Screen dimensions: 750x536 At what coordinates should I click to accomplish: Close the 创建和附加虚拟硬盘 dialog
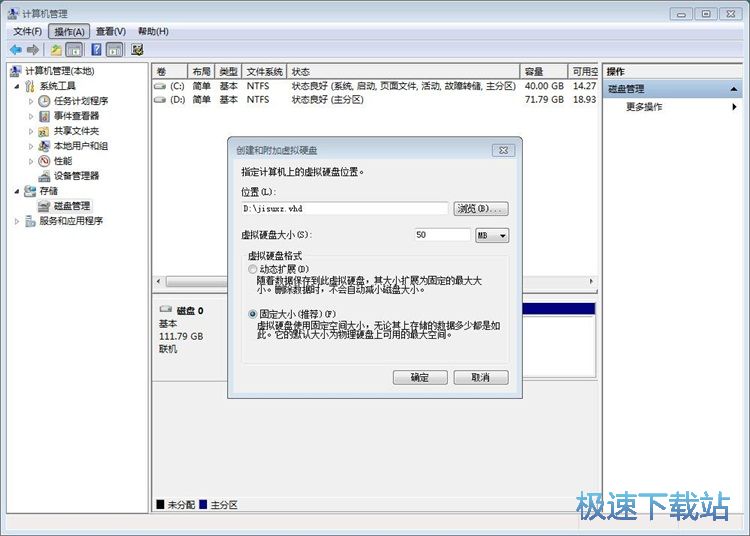[503, 150]
